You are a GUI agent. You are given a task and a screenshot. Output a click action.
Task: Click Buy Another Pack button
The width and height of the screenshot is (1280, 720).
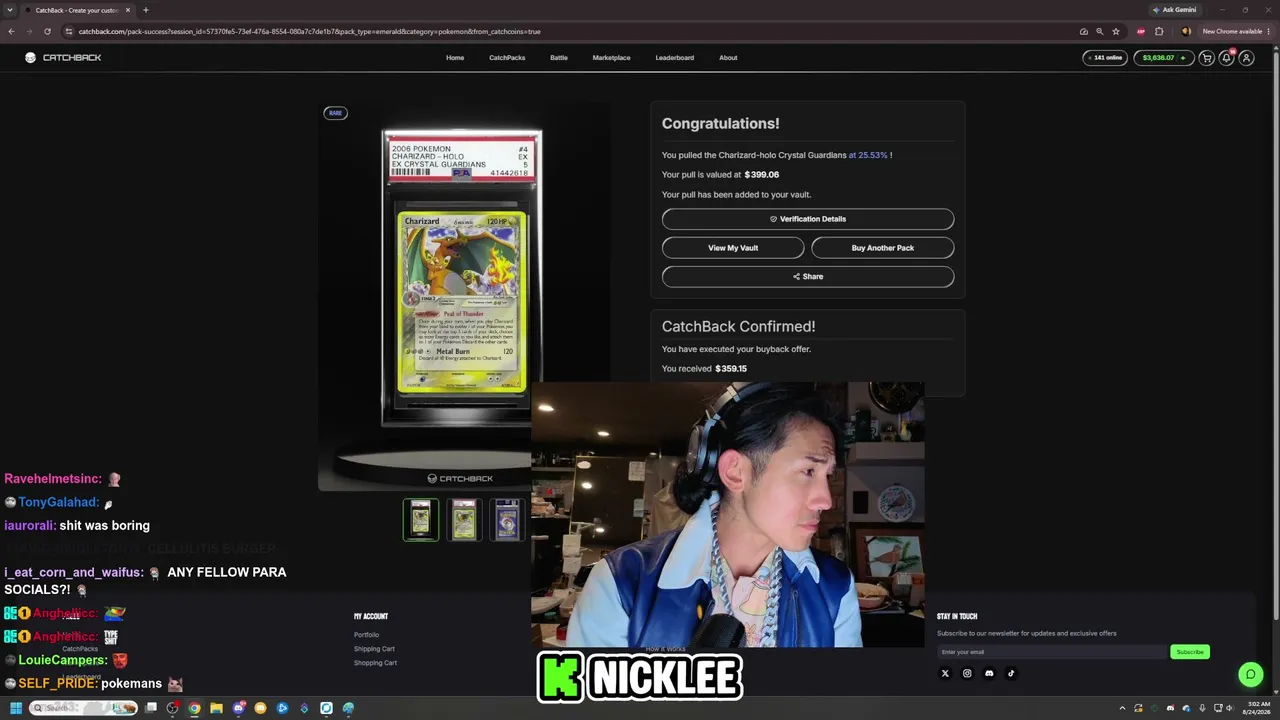click(883, 248)
